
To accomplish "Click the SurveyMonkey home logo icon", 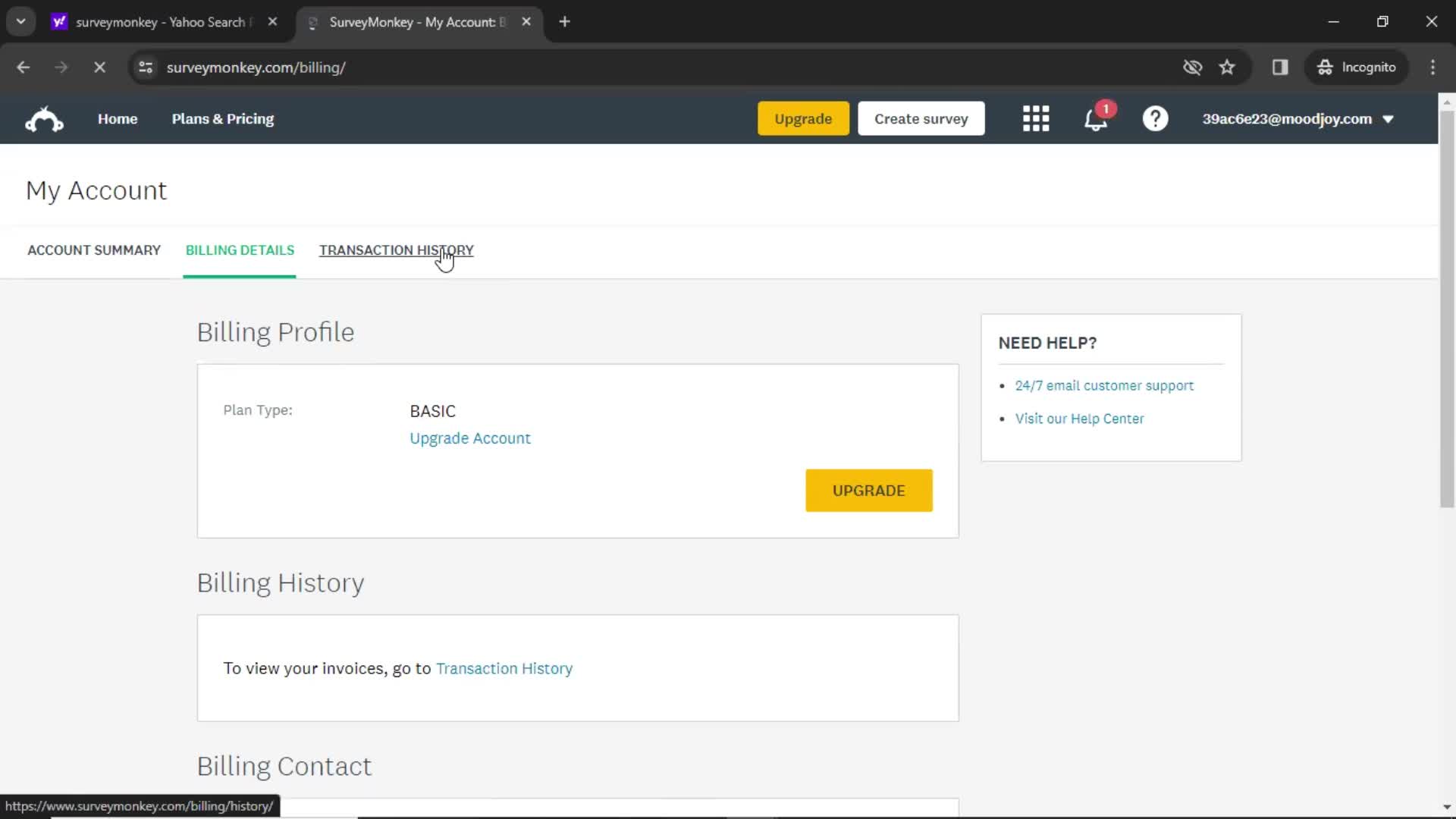I will [x=44, y=118].
